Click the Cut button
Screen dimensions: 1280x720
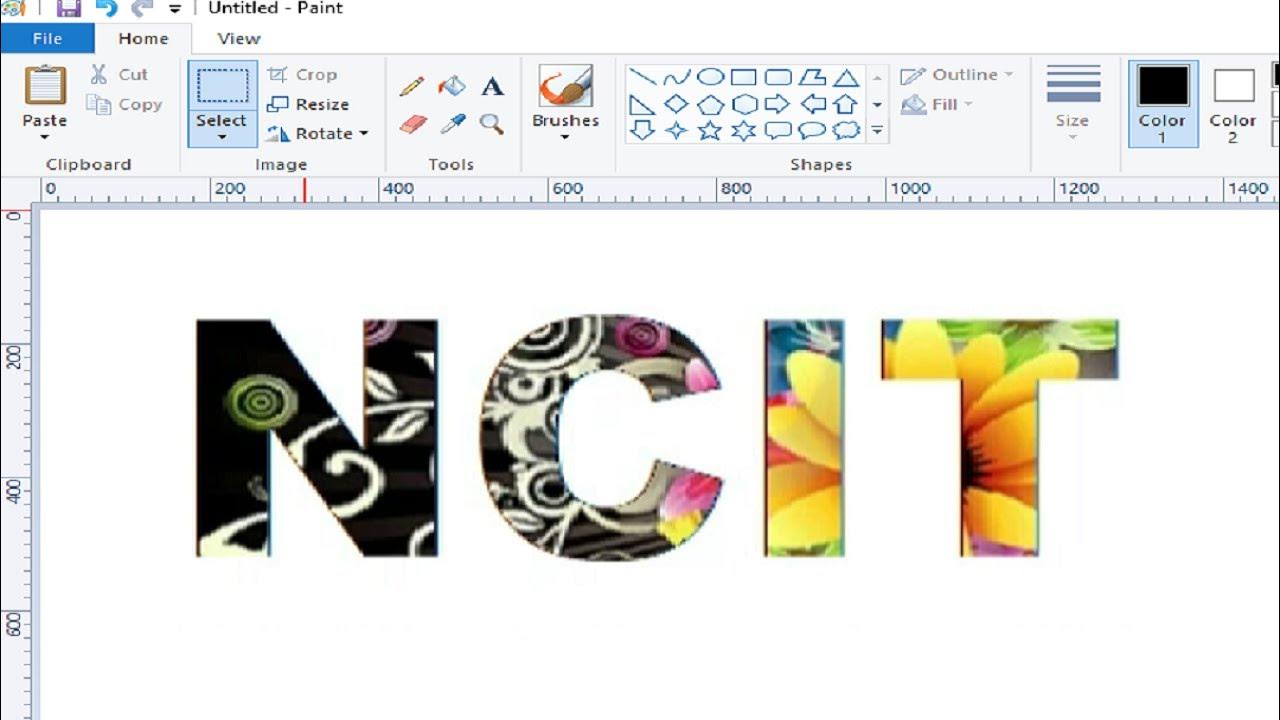coord(119,74)
